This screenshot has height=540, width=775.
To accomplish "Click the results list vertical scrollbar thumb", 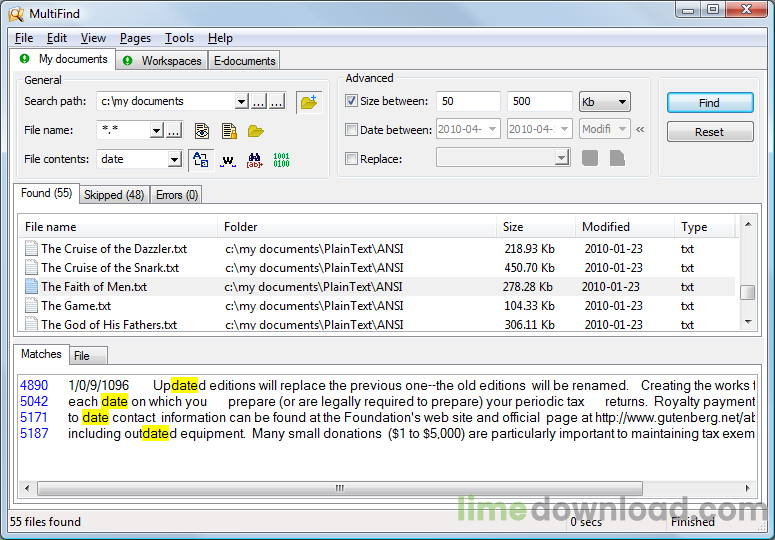I will (747, 292).
